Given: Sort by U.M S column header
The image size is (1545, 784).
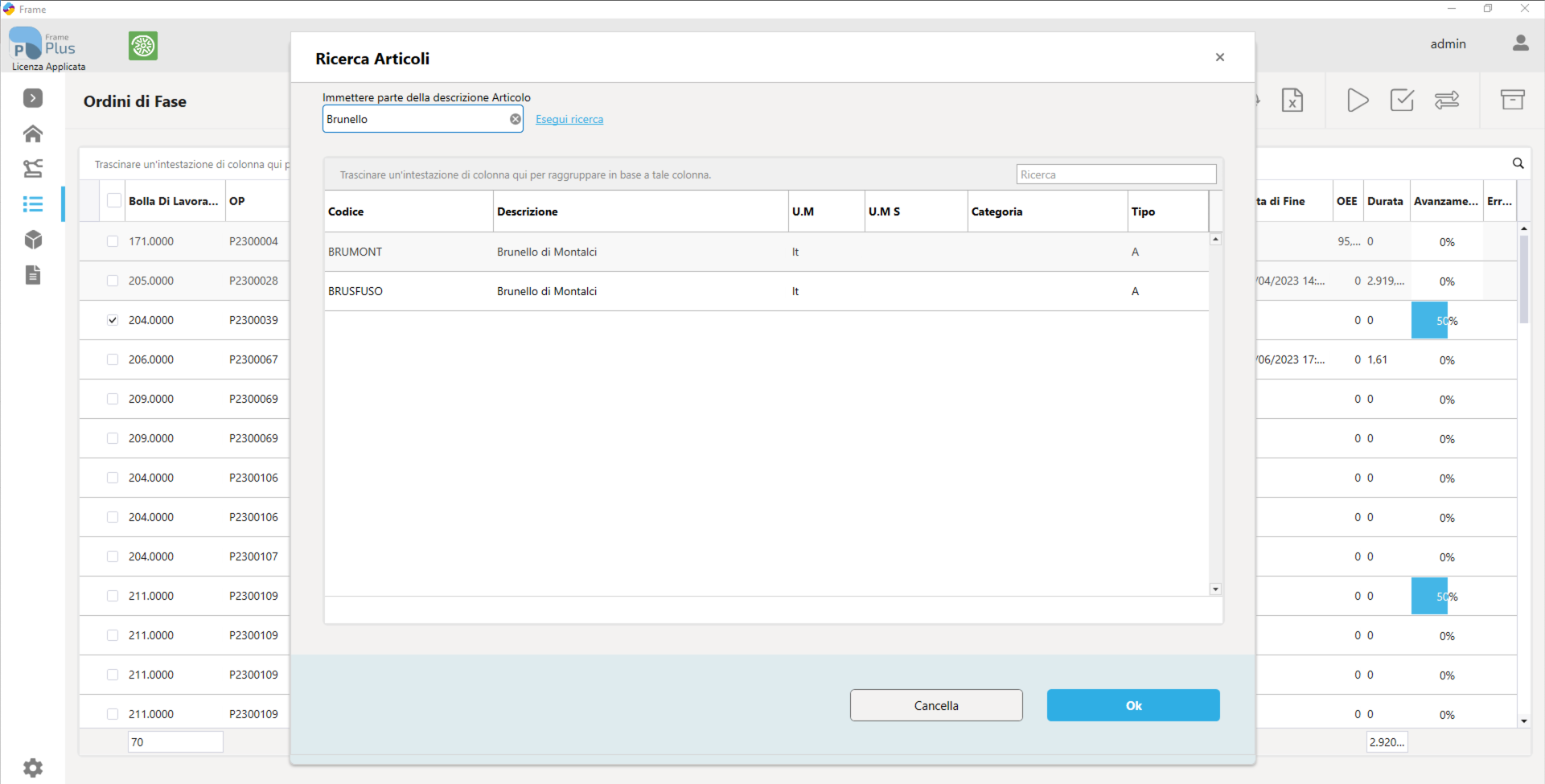Looking at the screenshot, I should pos(916,211).
